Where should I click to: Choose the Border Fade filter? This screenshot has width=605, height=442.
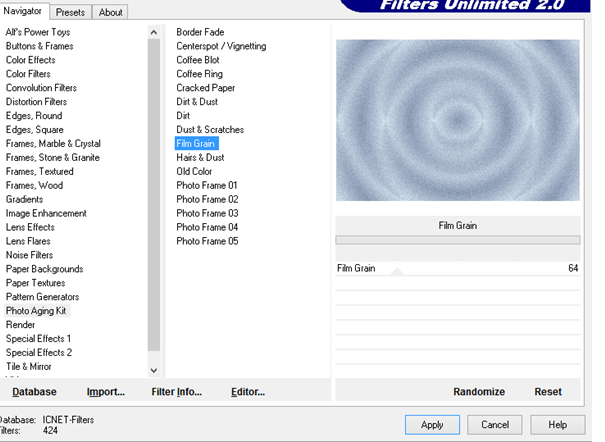pos(200,32)
